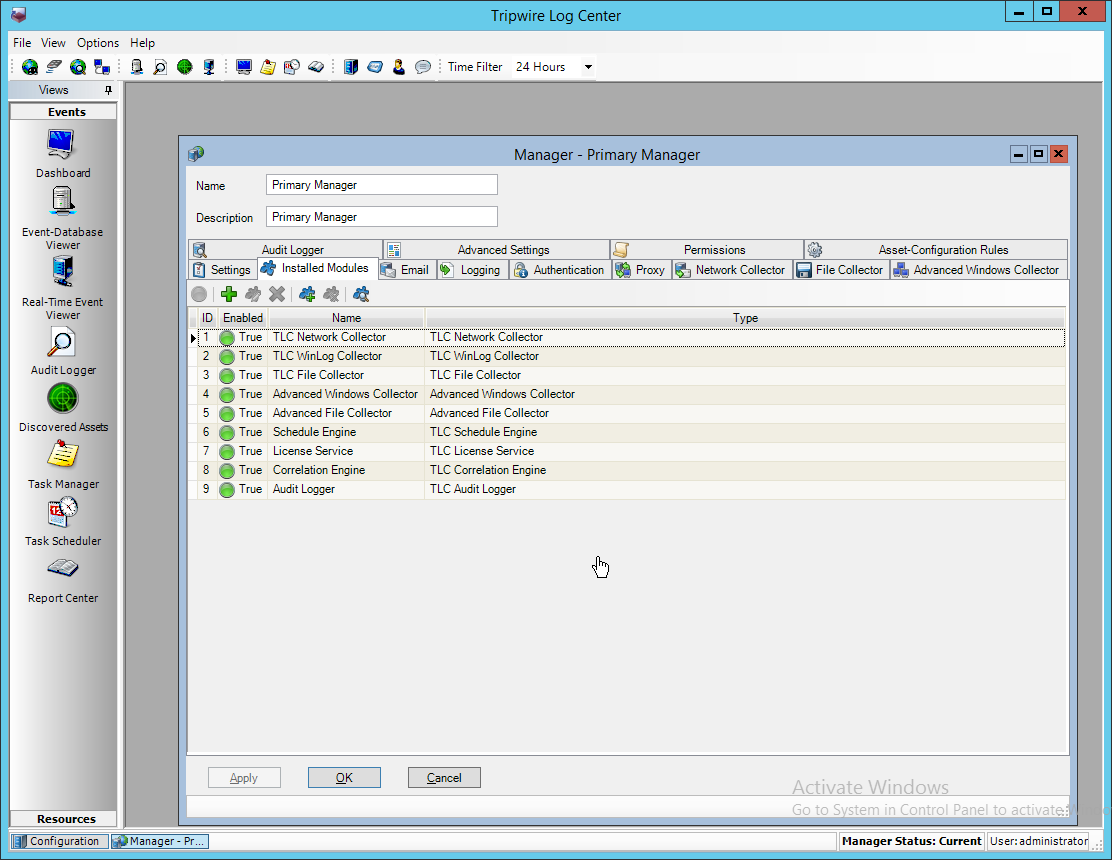Open Audit Logger in the Views sidebar
Image resolution: width=1112 pixels, height=860 pixels.
[62, 352]
